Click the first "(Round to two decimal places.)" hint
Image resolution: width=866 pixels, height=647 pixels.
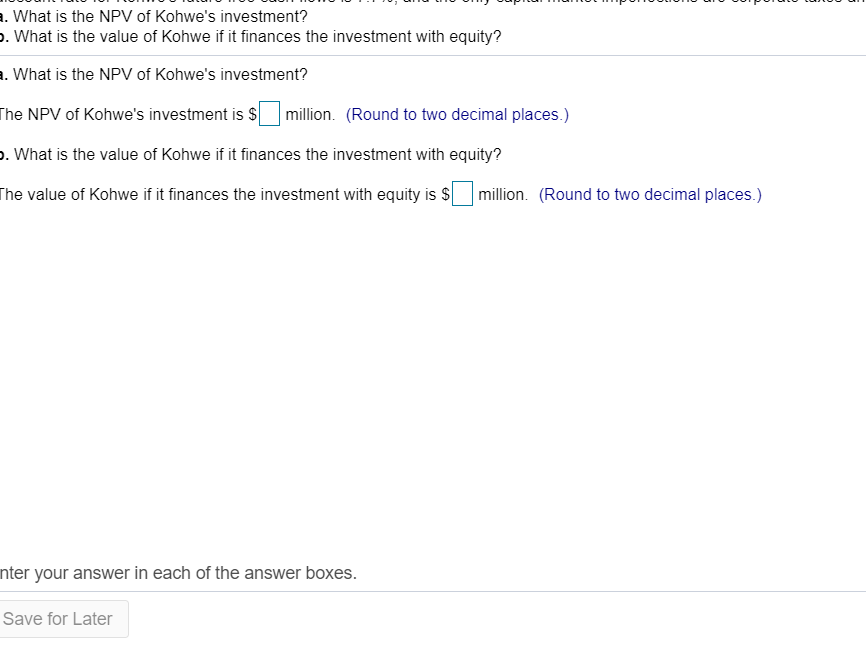(x=457, y=114)
